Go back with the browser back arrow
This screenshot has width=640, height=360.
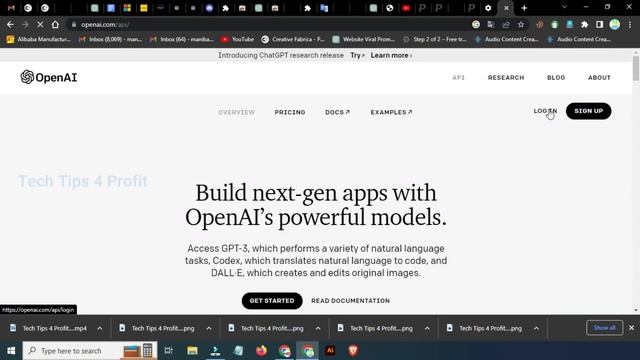click(x=10, y=24)
